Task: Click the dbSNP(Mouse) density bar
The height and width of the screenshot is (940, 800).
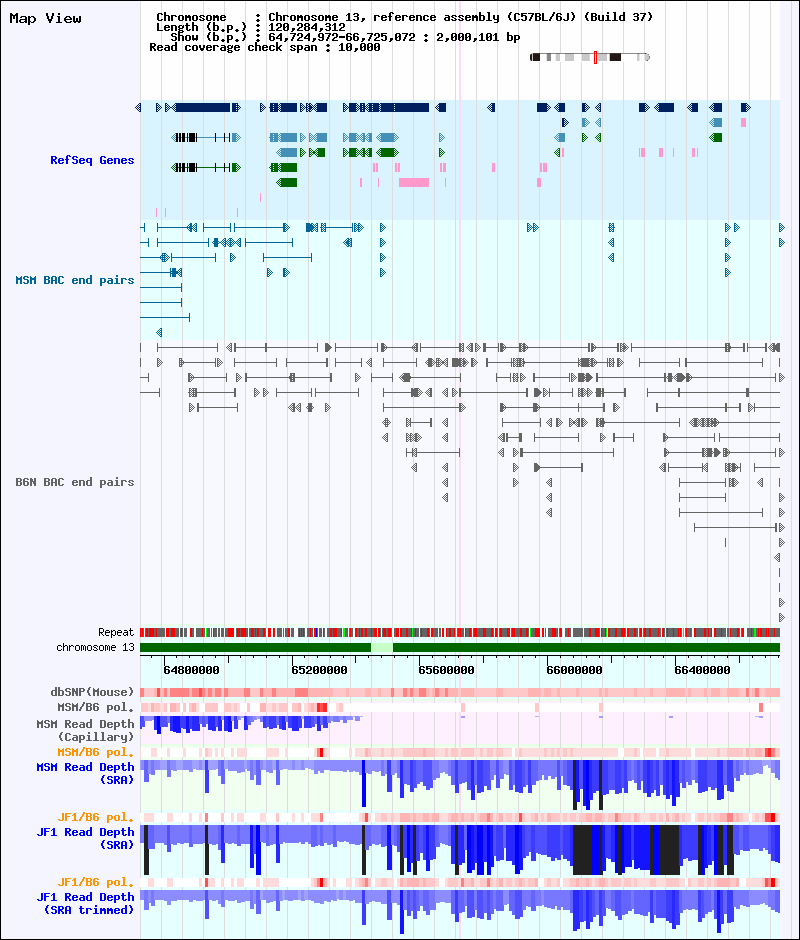Action: pyautogui.click(x=460, y=692)
